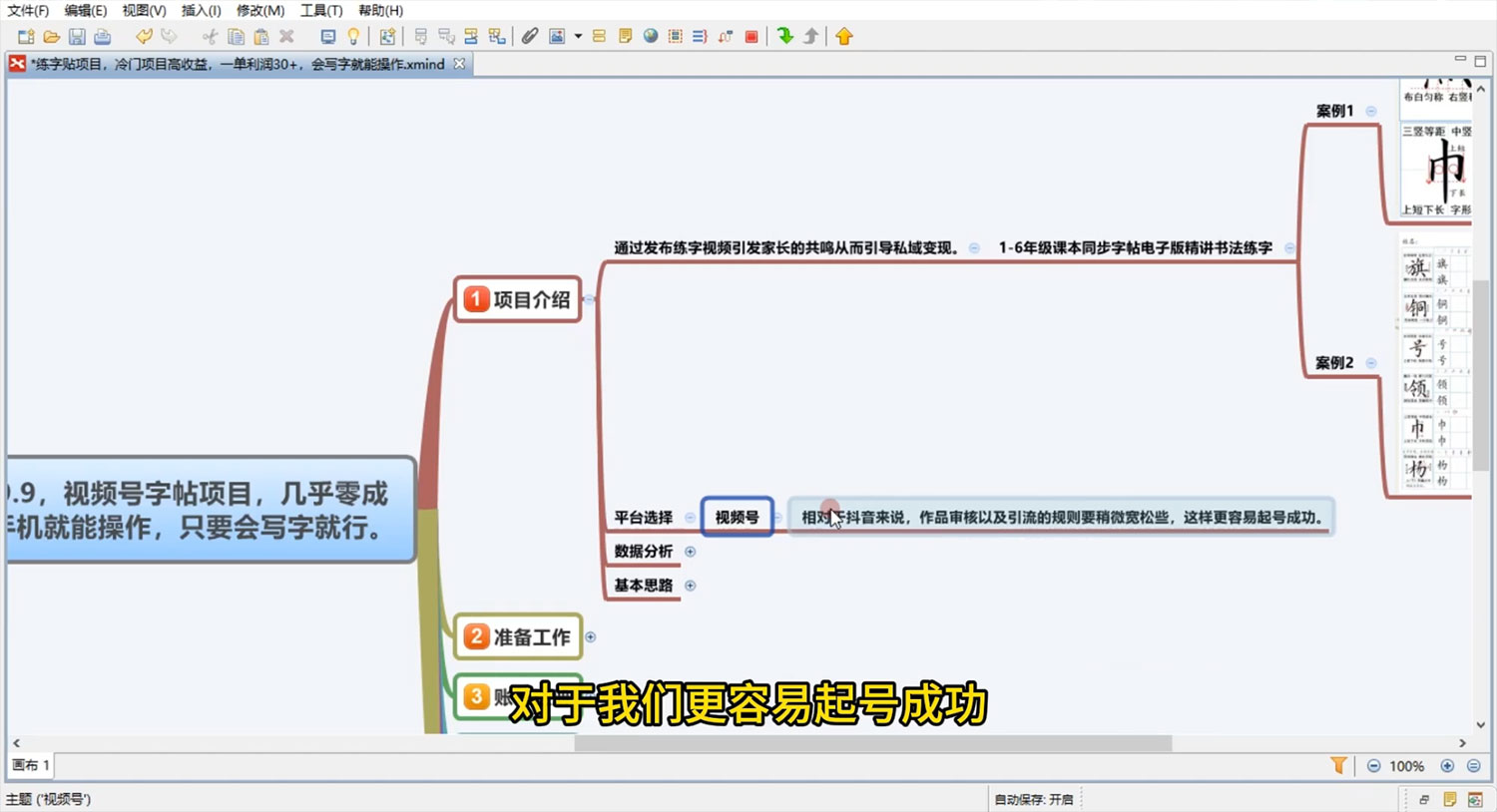Zoom in with the plus button
Image resolution: width=1497 pixels, height=812 pixels.
(1447, 765)
